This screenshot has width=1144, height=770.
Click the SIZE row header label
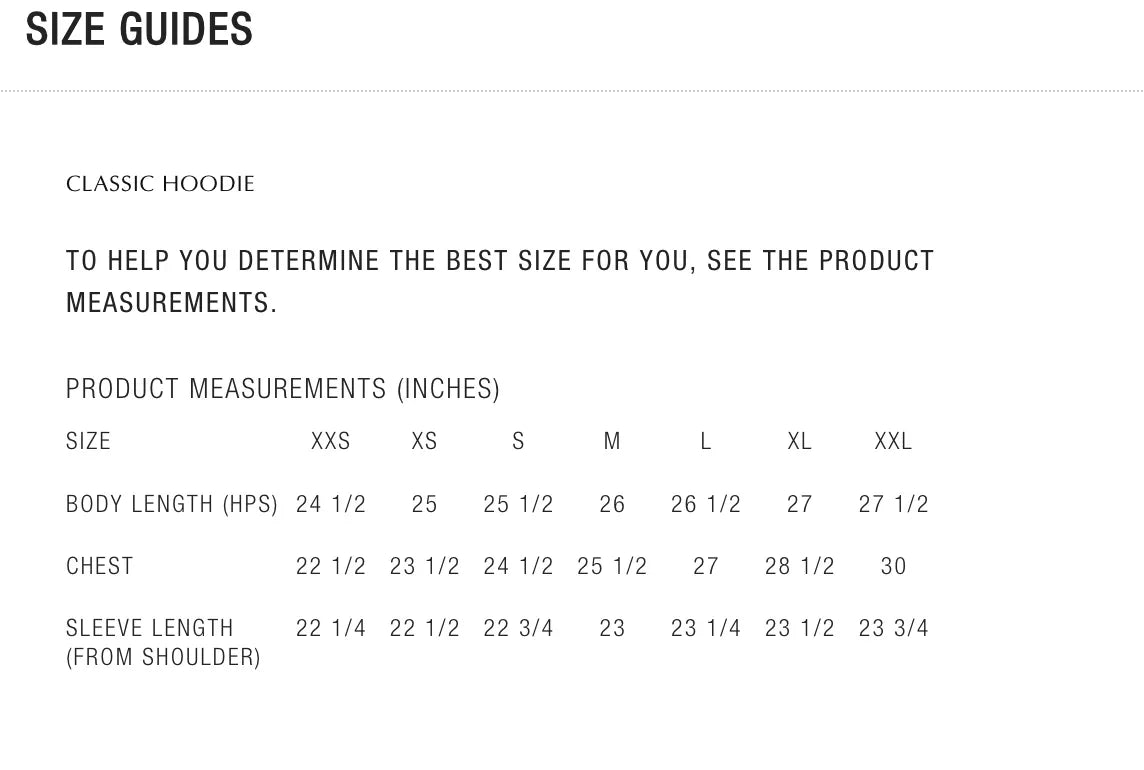point(89,441)
